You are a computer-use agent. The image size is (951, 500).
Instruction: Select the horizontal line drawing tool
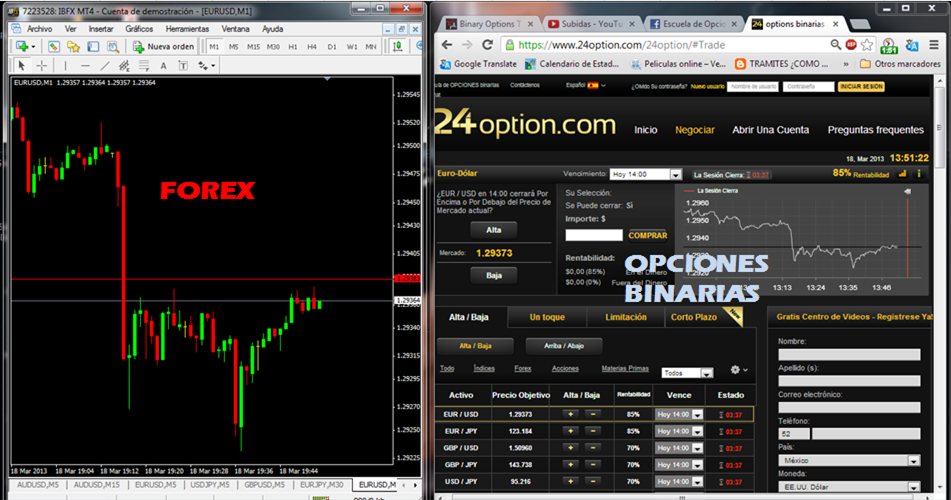[85, 65]
